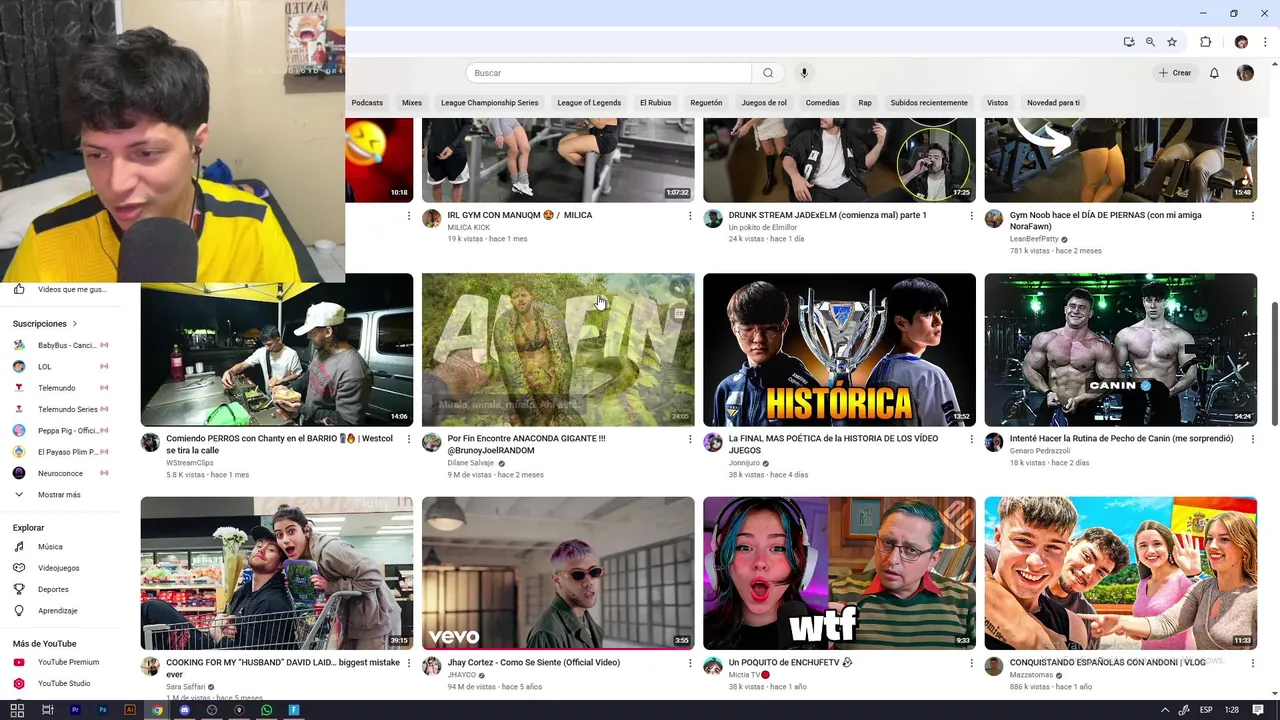The height and width of the screenshot is (720, 1280).
Task: Toggle captions on ANACONDA preview video
Action: click(x=679, y=313)
